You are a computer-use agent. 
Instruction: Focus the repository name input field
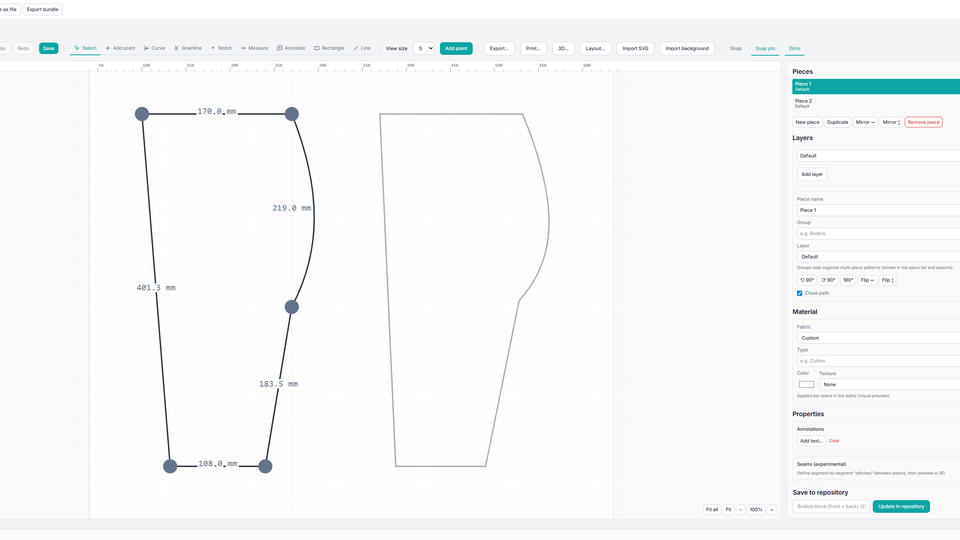[831, 506]
